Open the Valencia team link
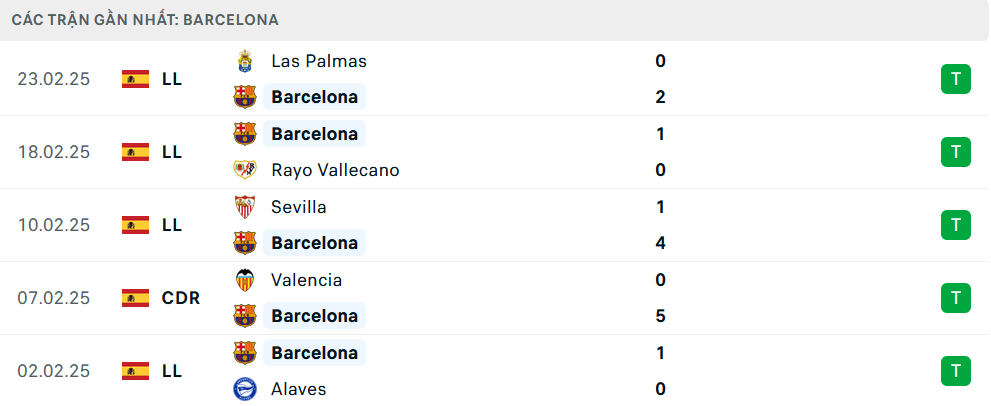Screen dimensions: 991x406 (306, 280)
